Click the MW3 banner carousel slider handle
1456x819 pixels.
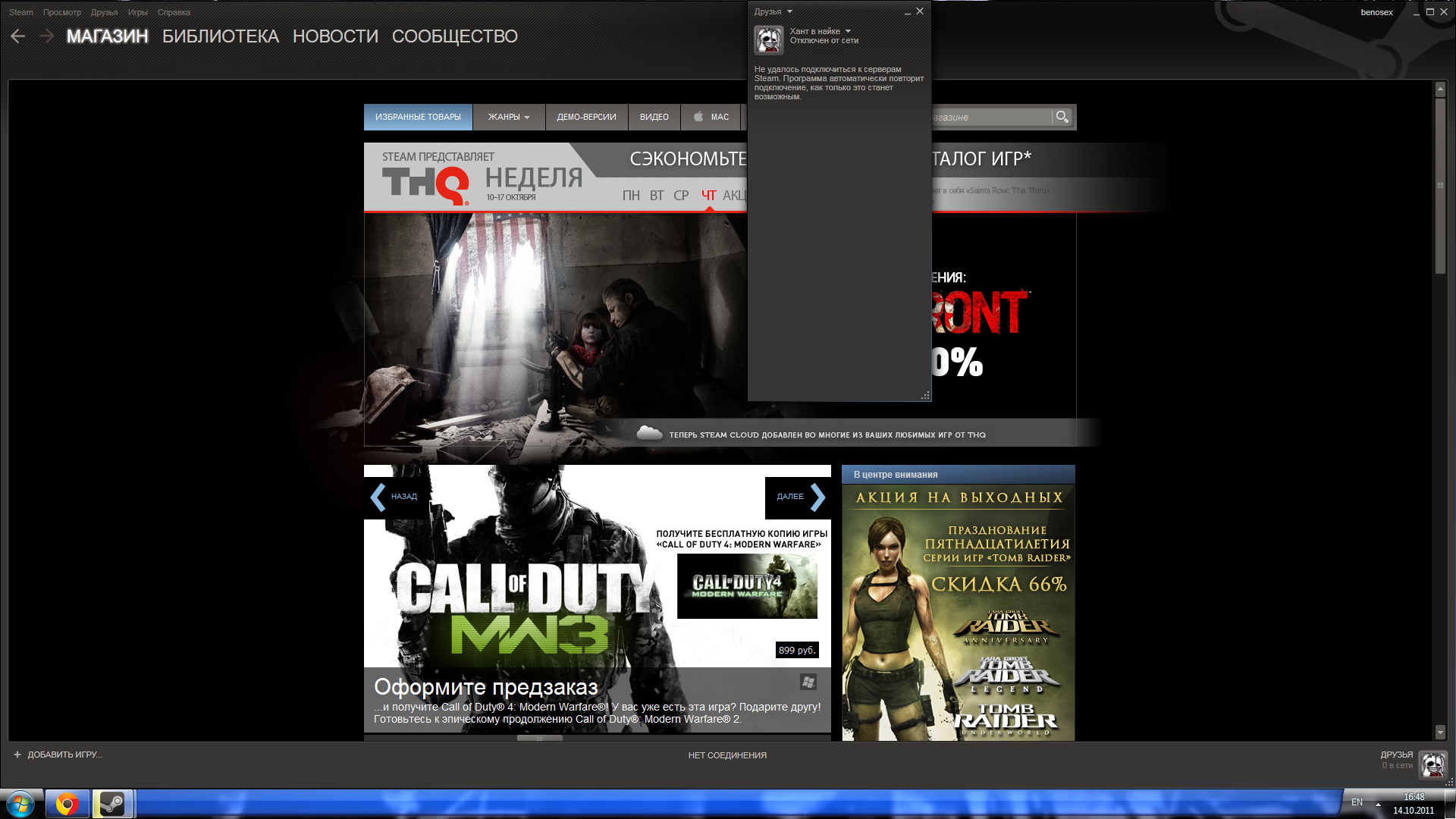539,738
